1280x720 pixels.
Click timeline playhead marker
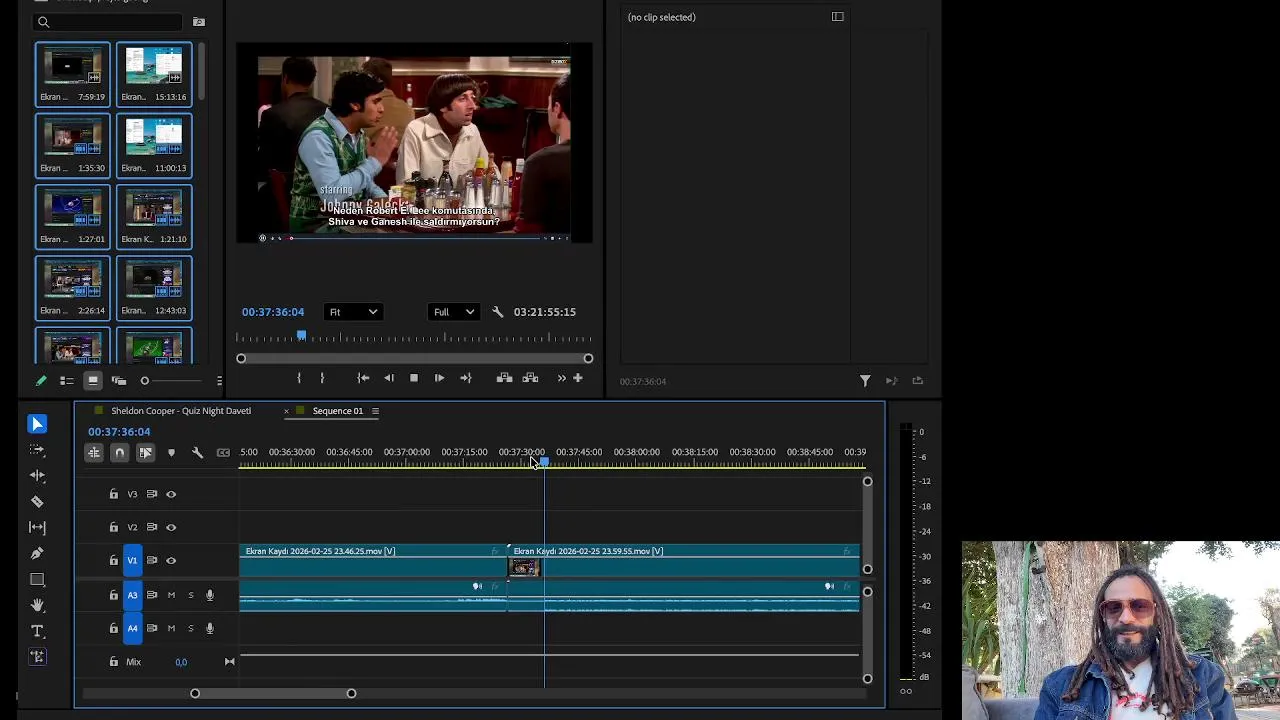pyautogui.click(x=544, y=462)
